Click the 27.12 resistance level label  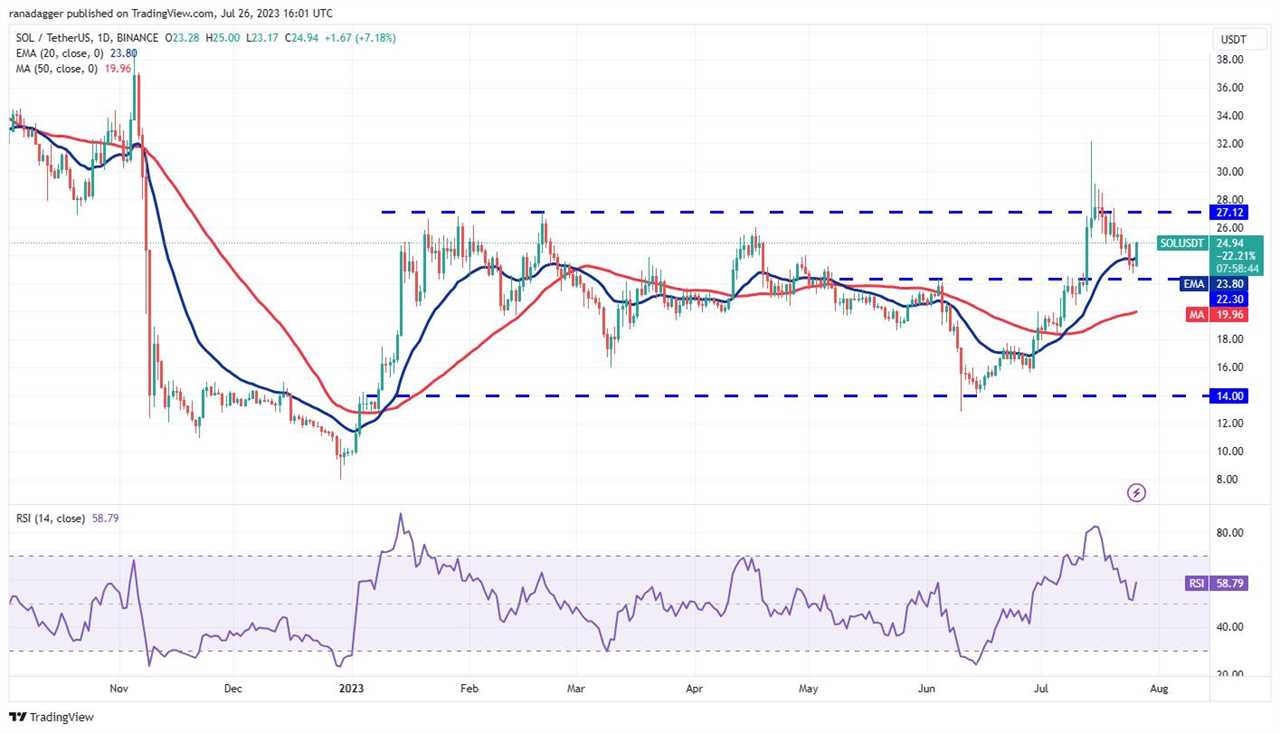pos(1230,212)
